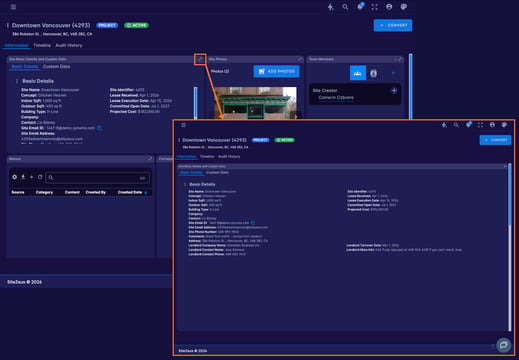The height and width of the screenshot is (360, 519).
Task: Copy the Site Email ID in background panel
Action: tap(100, 128)
